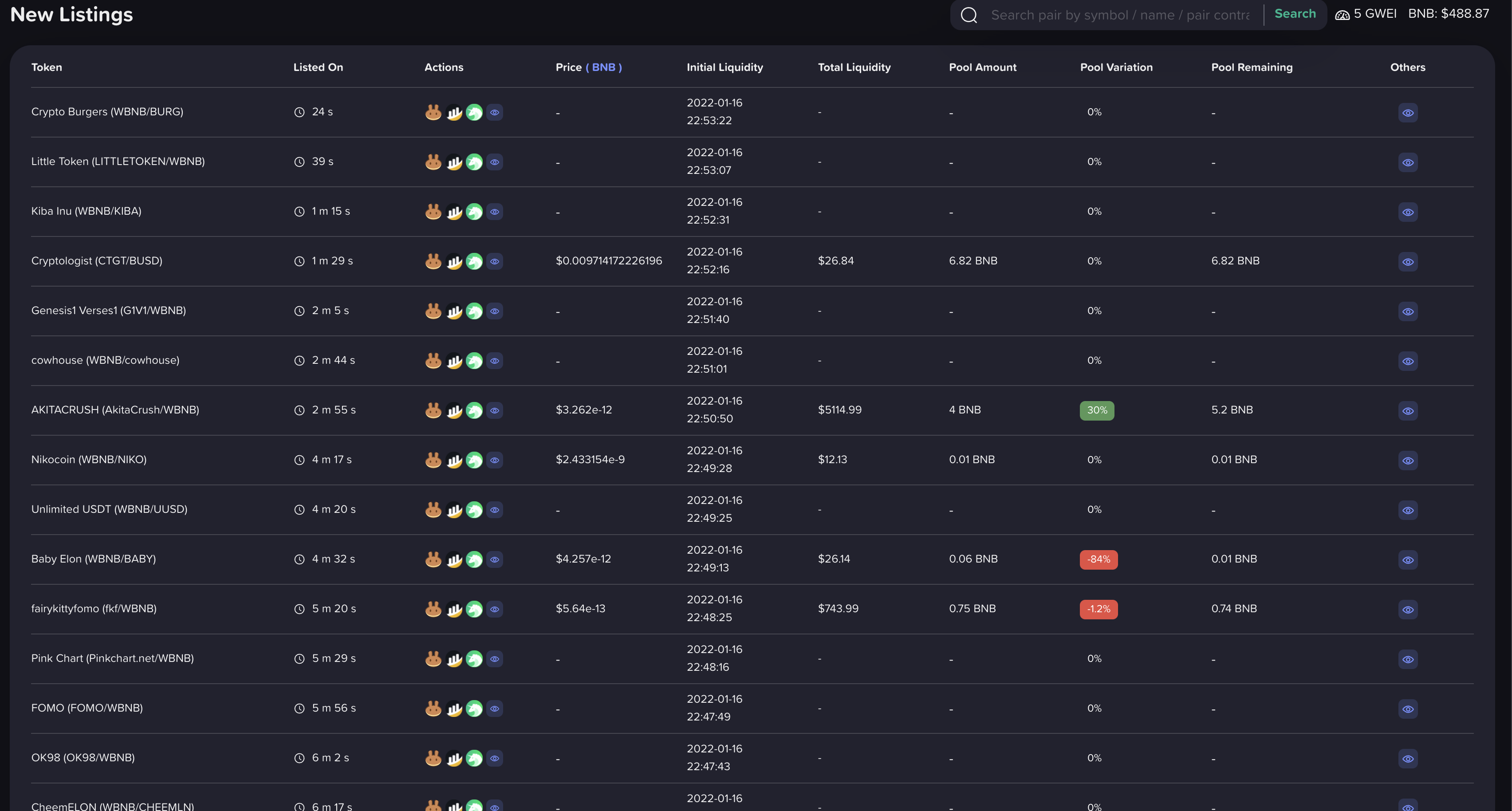Click the green 30% pool variation badge
Image resolution: width=1512 pixels, height=811 pixels.
(1096, 410)
